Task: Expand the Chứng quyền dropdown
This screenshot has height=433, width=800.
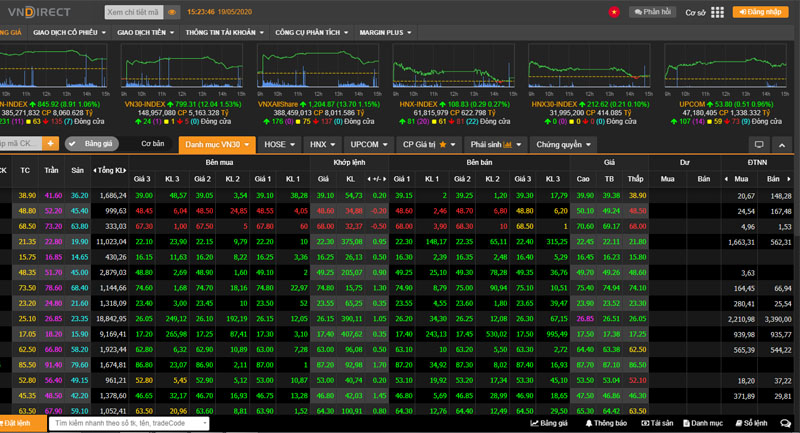Action: [x=563, y=145]
